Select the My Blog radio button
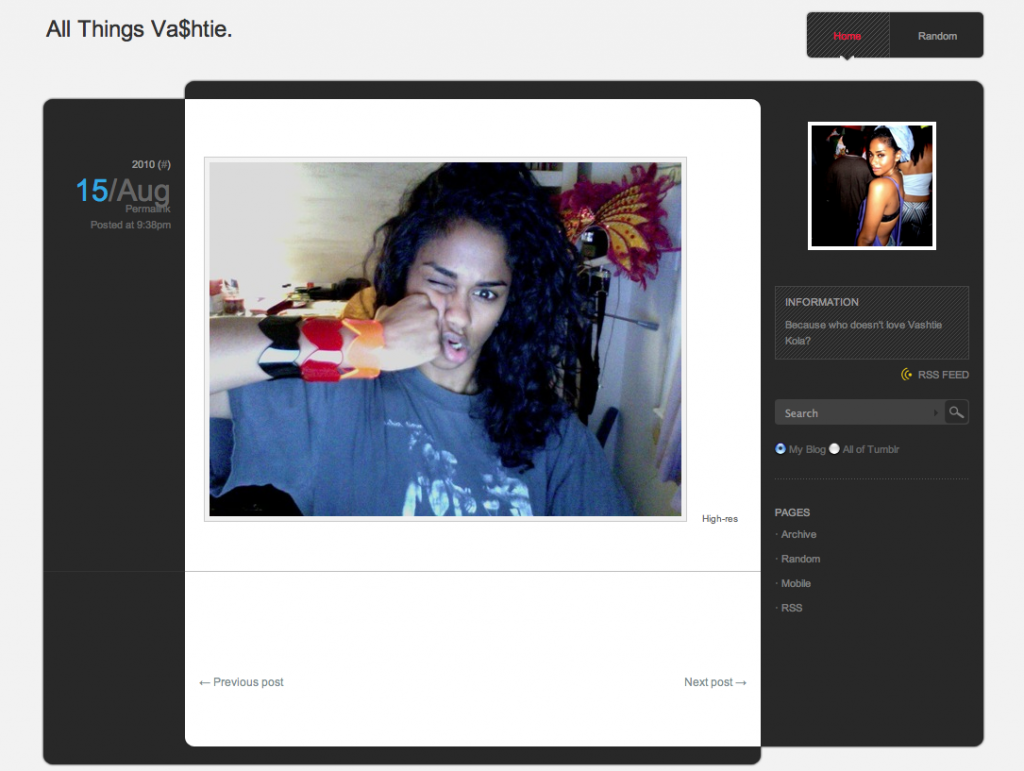This screenshot has width=1024, height=771. [x=779, y=449]
